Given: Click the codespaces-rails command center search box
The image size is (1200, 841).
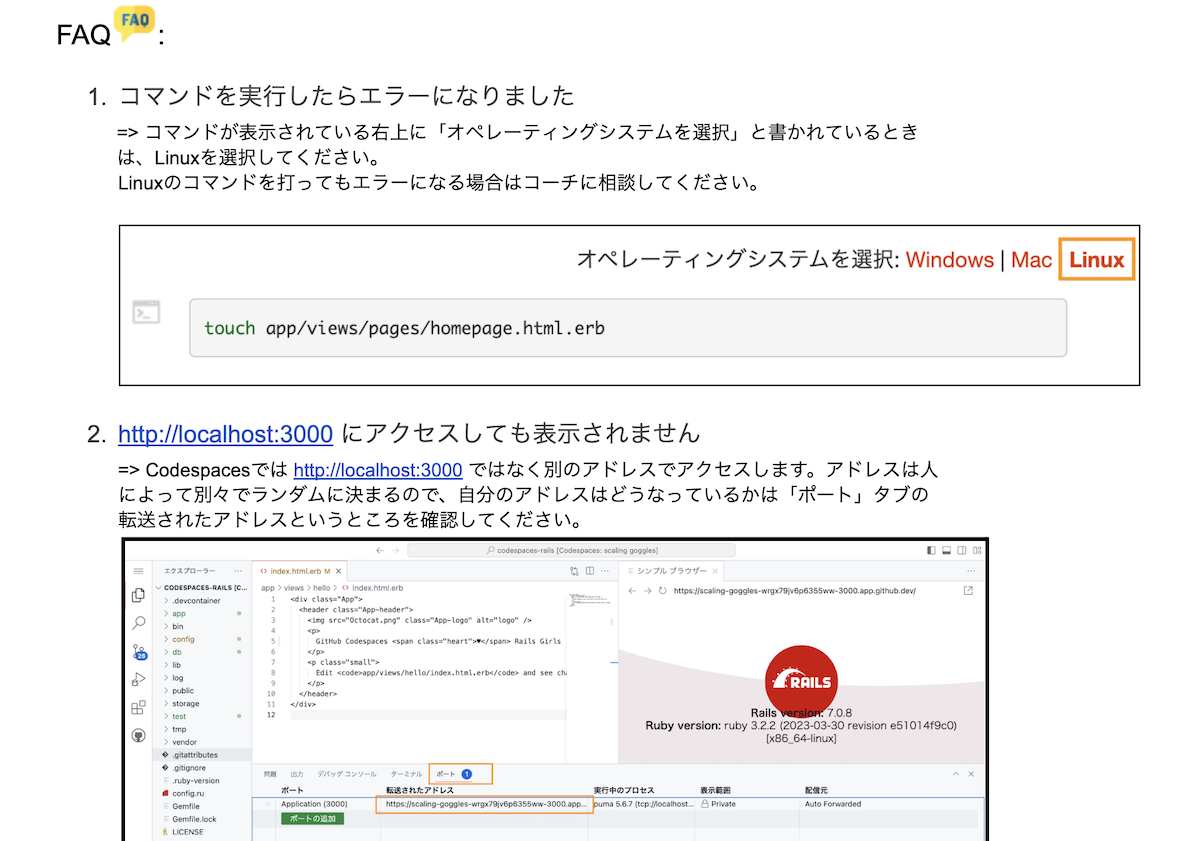Looking at the screenshot, I should (x=571, y=550).
